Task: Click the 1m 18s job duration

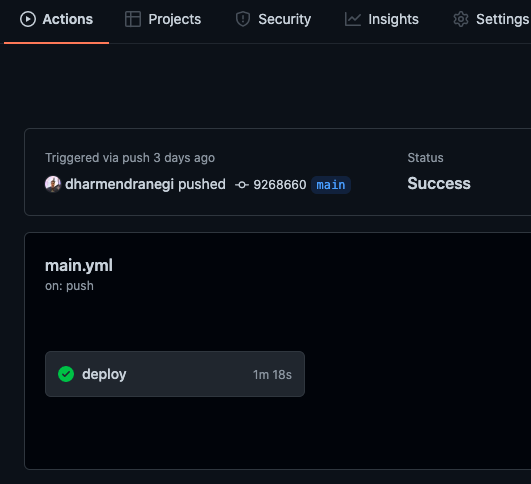Action: click(272, 375)
